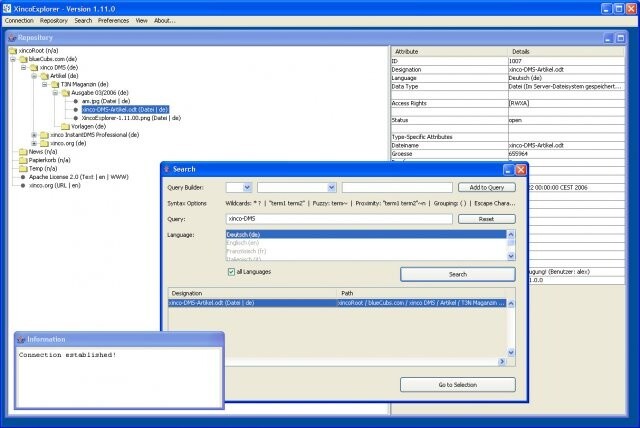Click the Papierkorb folder icon
This screenshot has width=640, height=428.
pos(24,160)
